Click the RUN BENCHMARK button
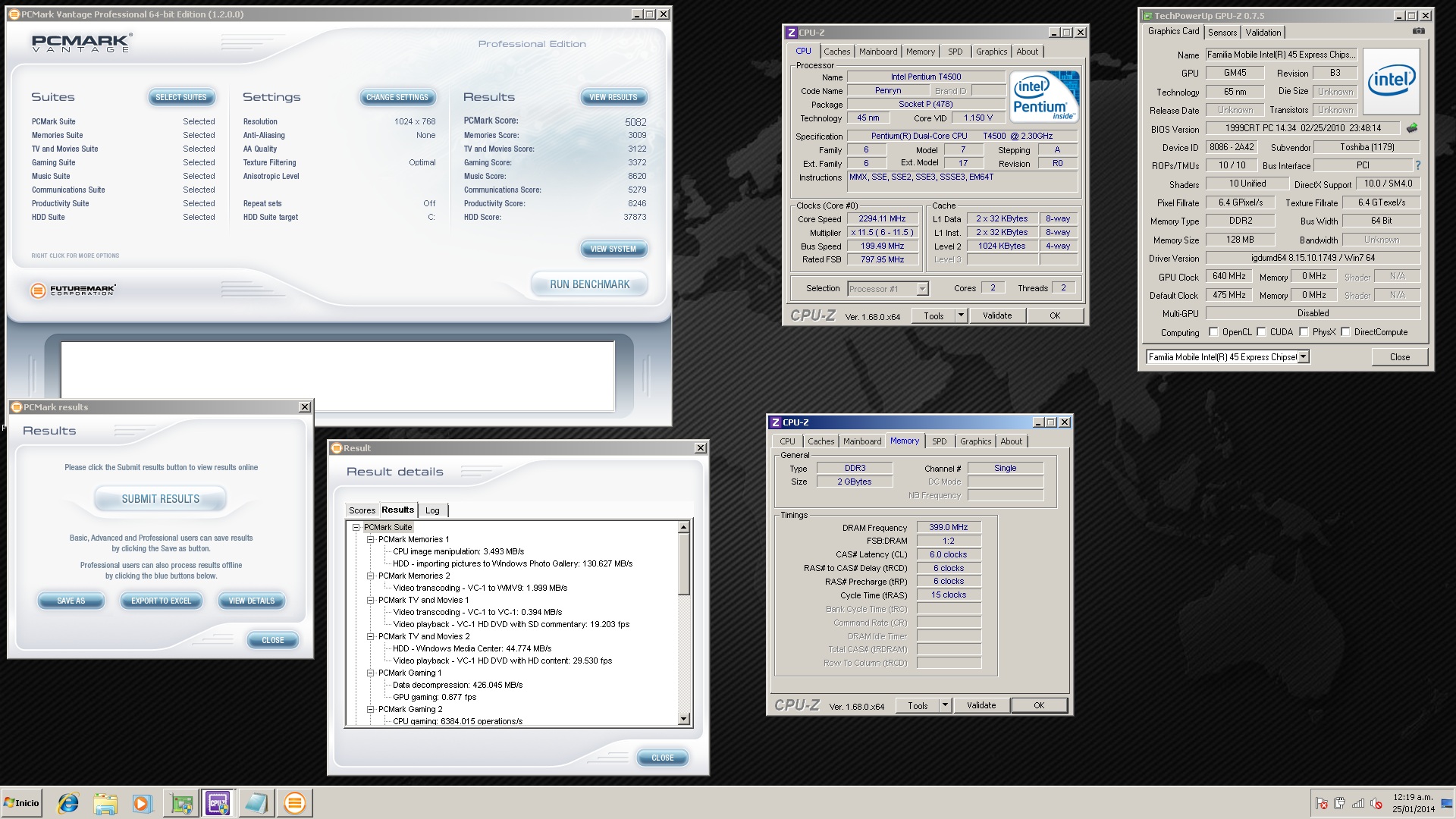Viewport: 1456px width, 819px height. click(589, 284)
